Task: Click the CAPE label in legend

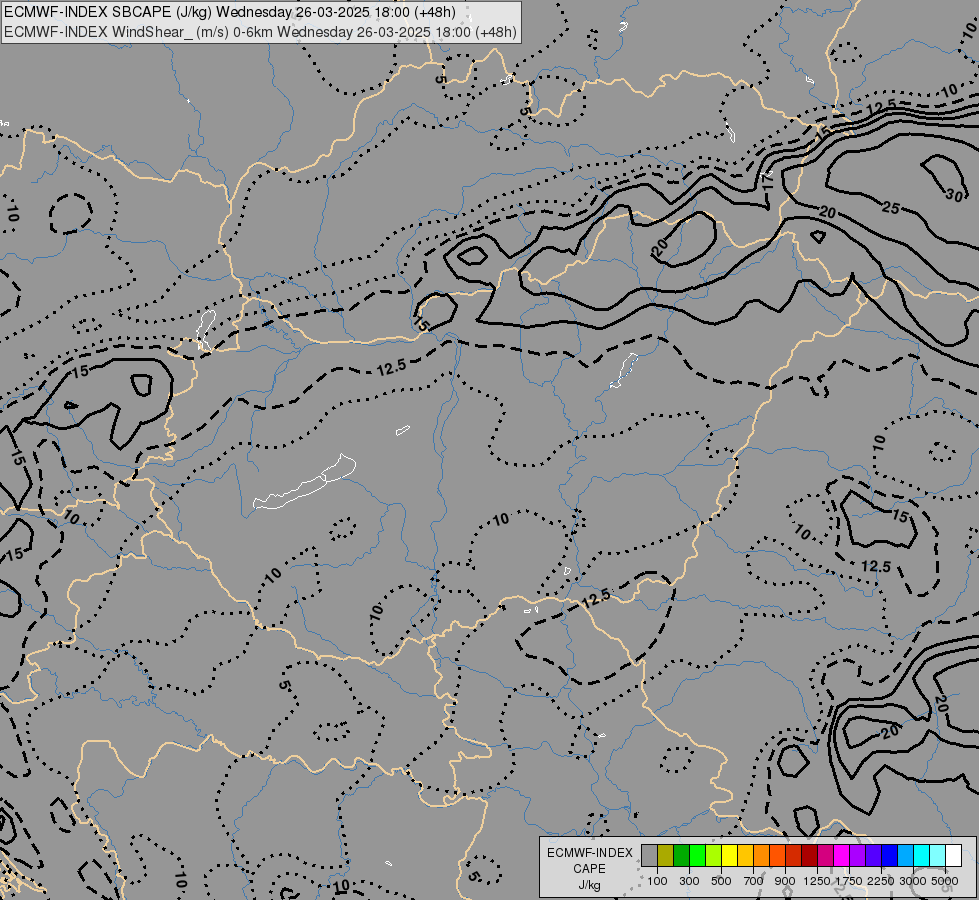Action: pyautogui.click(x=589, y=869)
